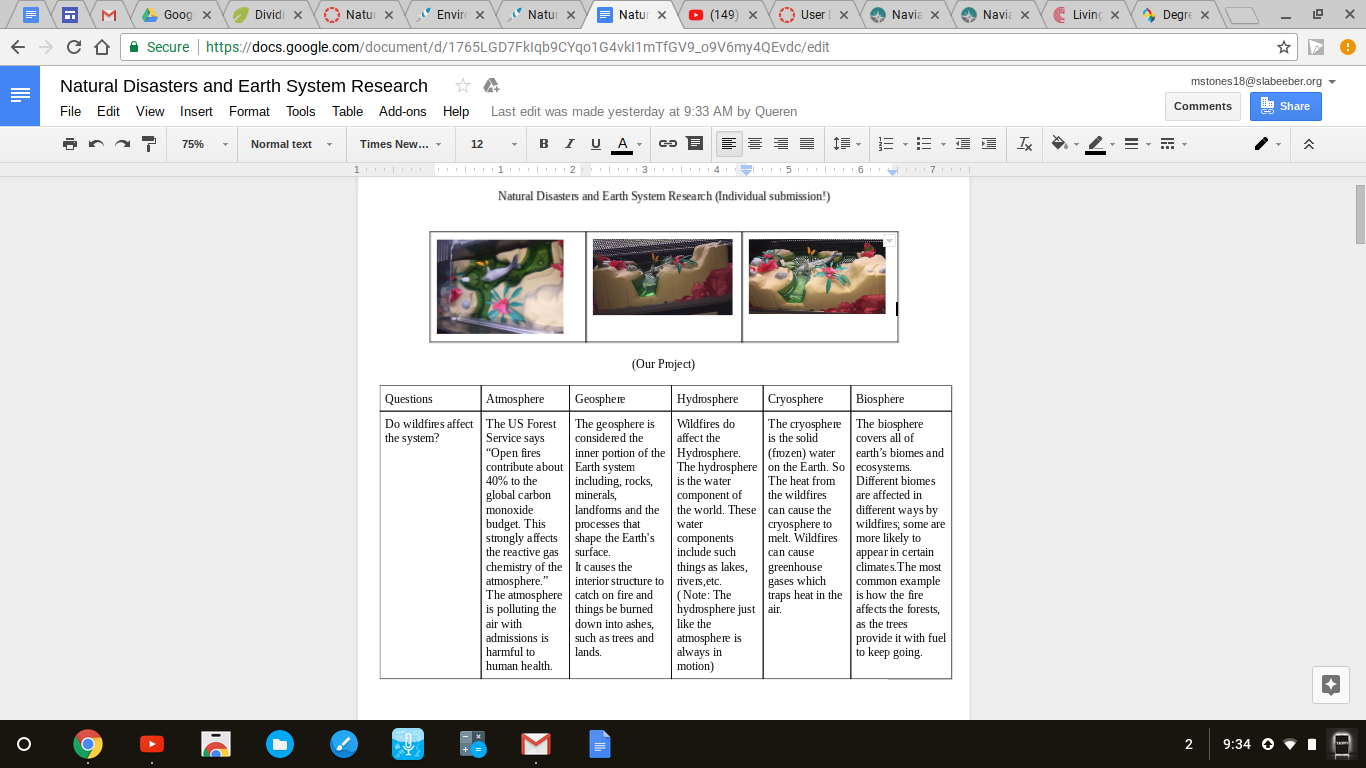Click the first project photo in table

pos(500,286)
